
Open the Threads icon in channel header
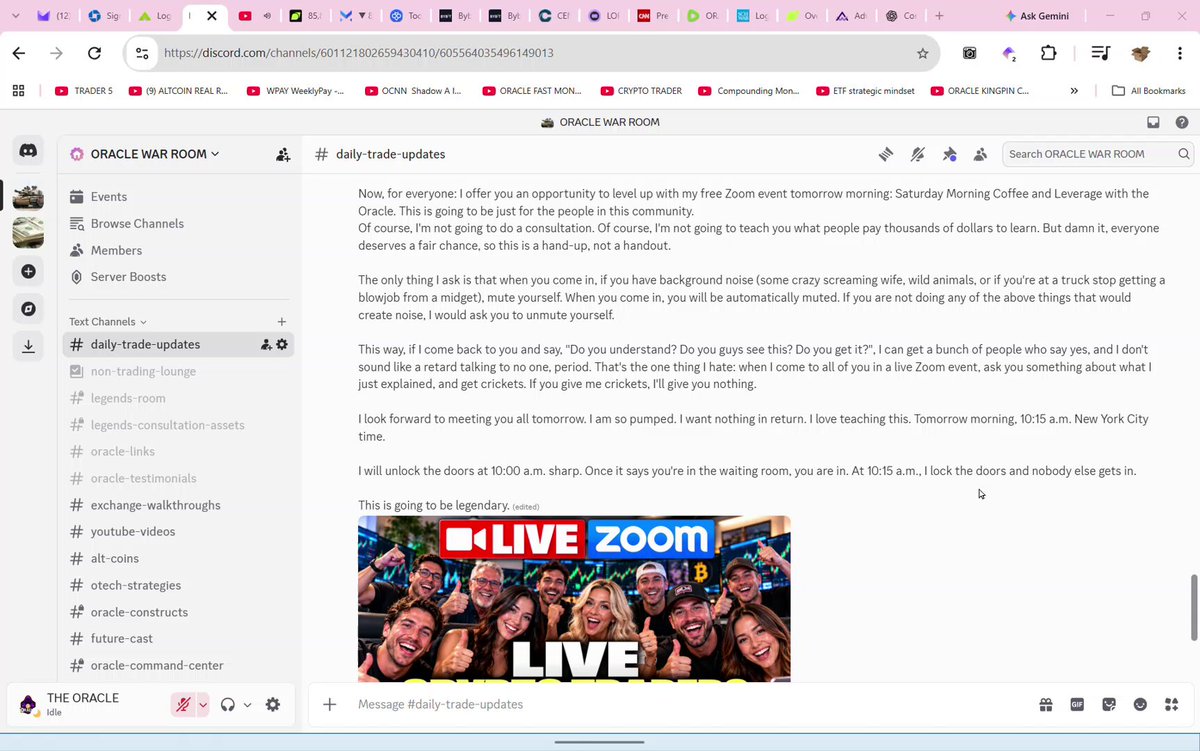(x=886, y=154)
